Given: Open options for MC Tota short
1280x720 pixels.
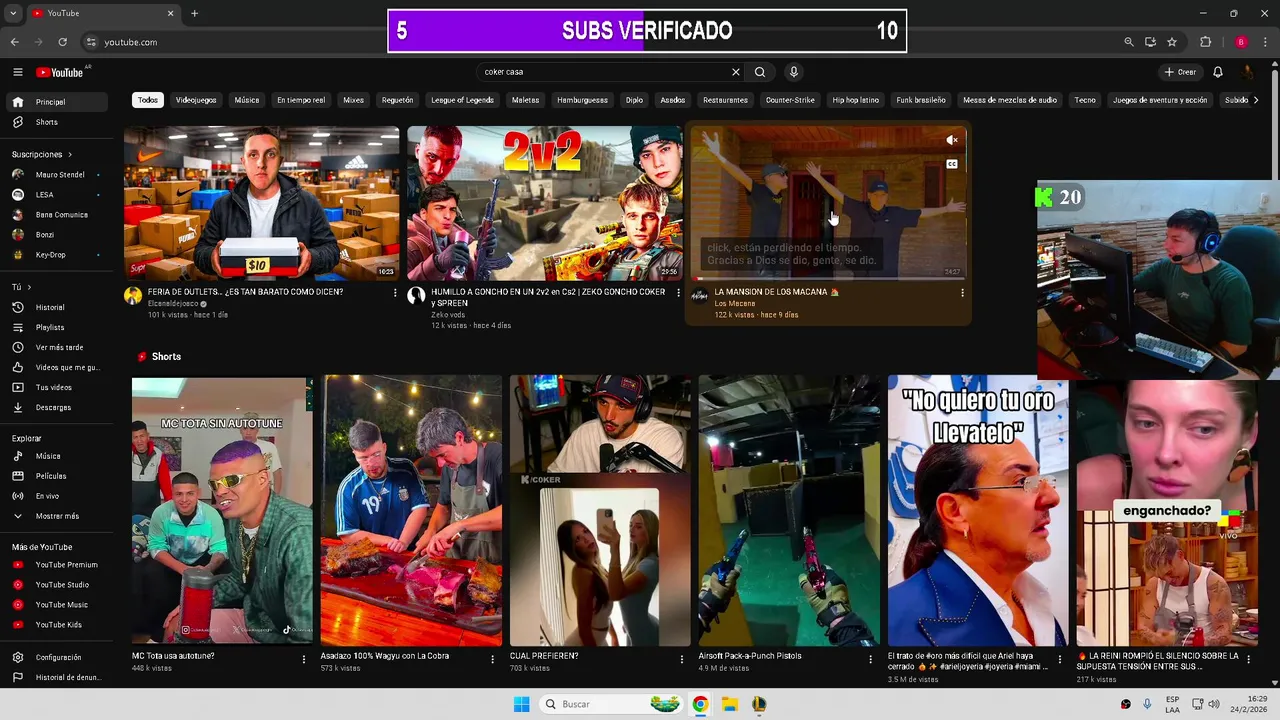Looking at the screenshot, I should pyautogui.click(x=304, y=659).
